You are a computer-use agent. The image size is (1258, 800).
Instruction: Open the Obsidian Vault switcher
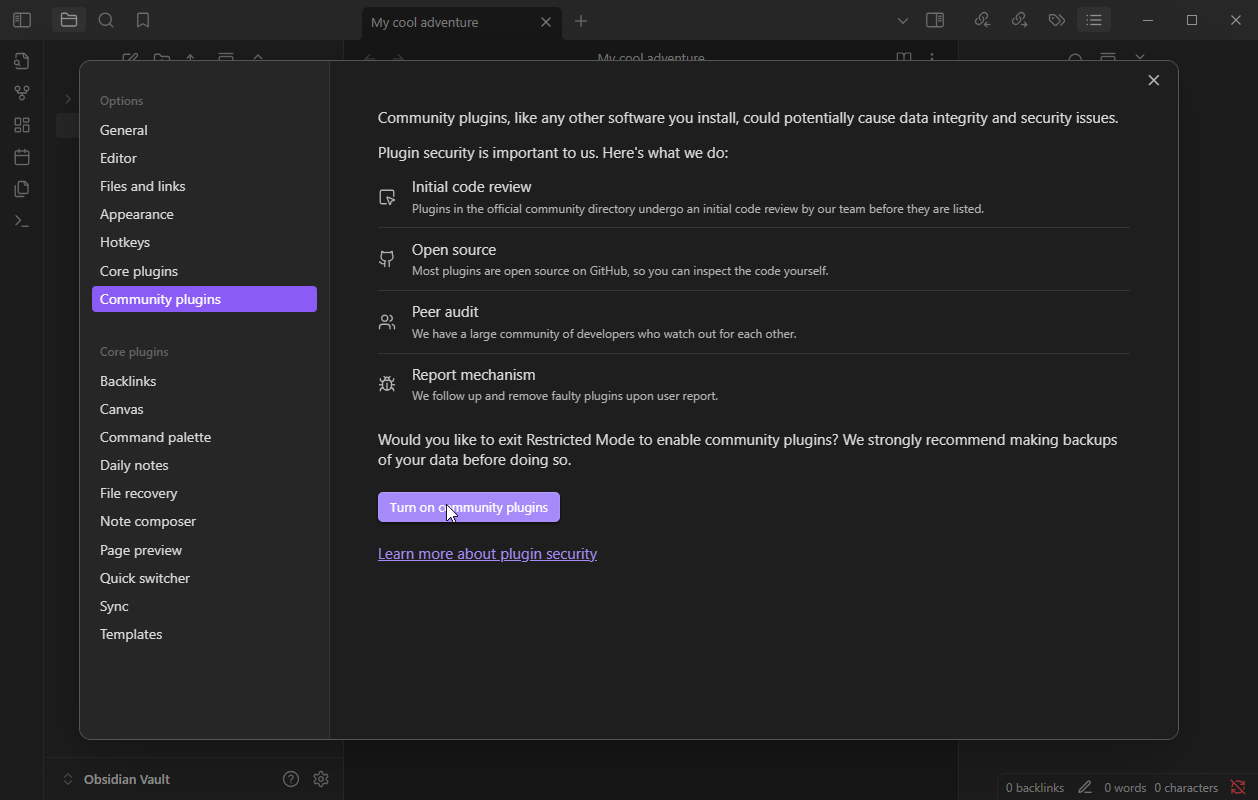tap(117, 779)
